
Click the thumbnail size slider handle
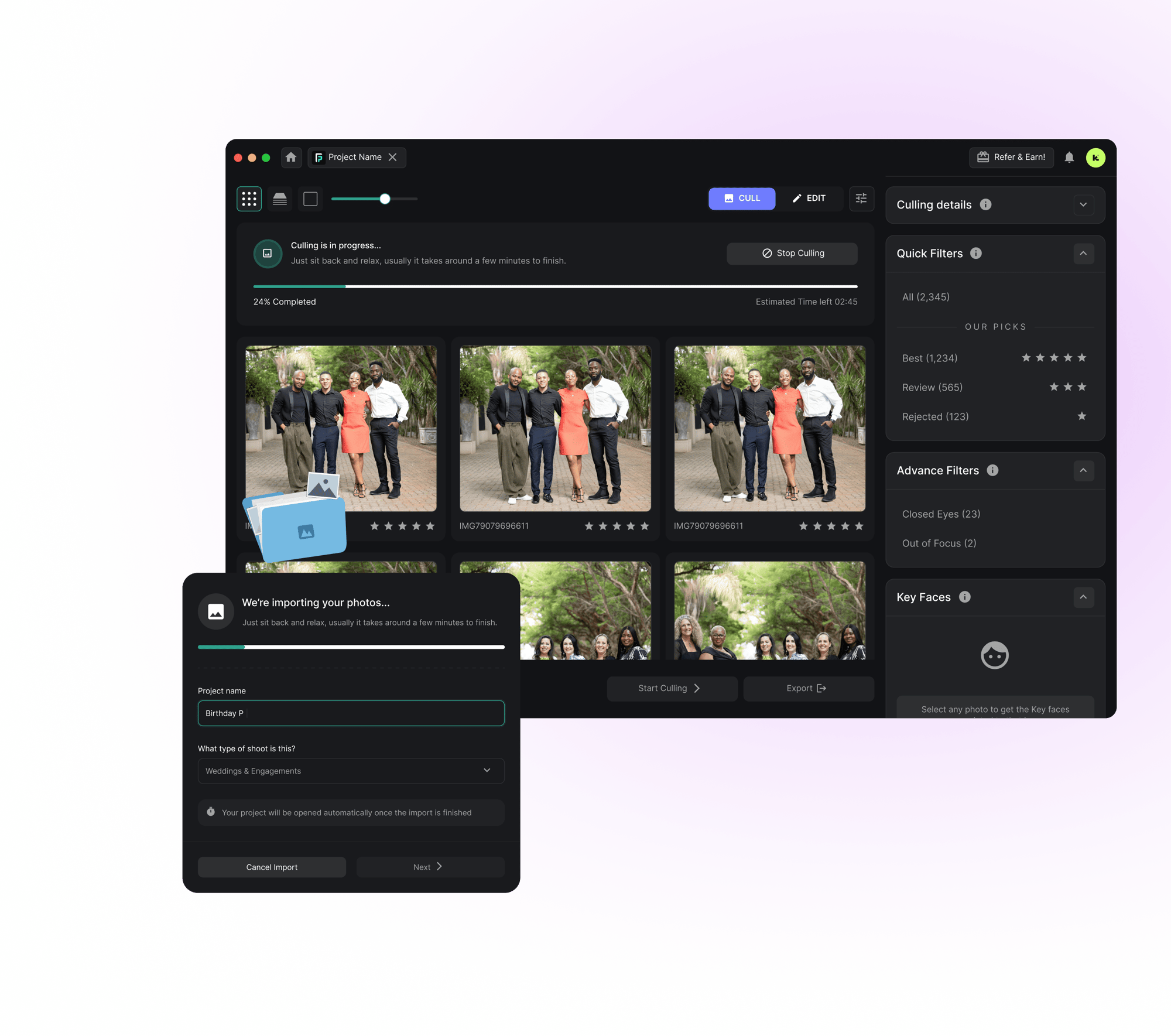pos(385,199)
